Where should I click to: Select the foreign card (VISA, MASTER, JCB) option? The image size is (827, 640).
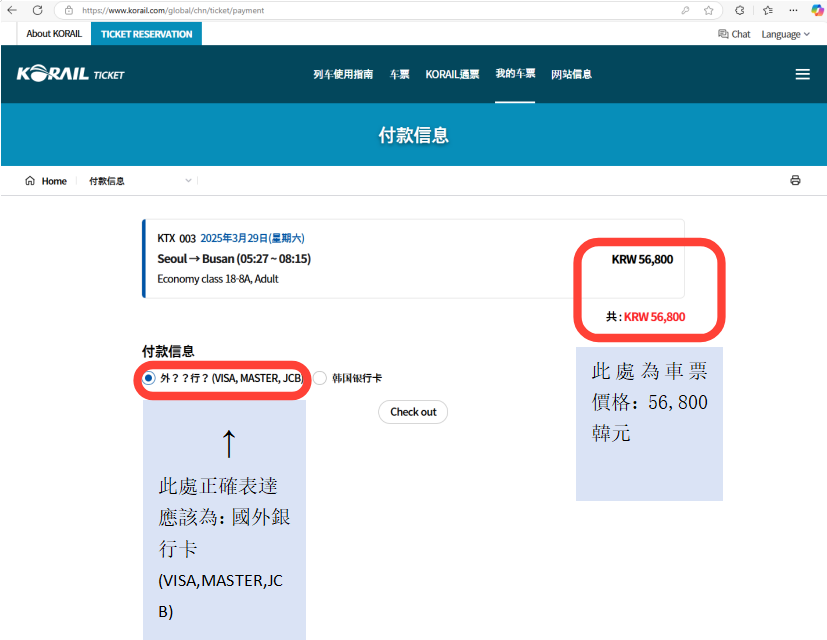pos(149,379)
